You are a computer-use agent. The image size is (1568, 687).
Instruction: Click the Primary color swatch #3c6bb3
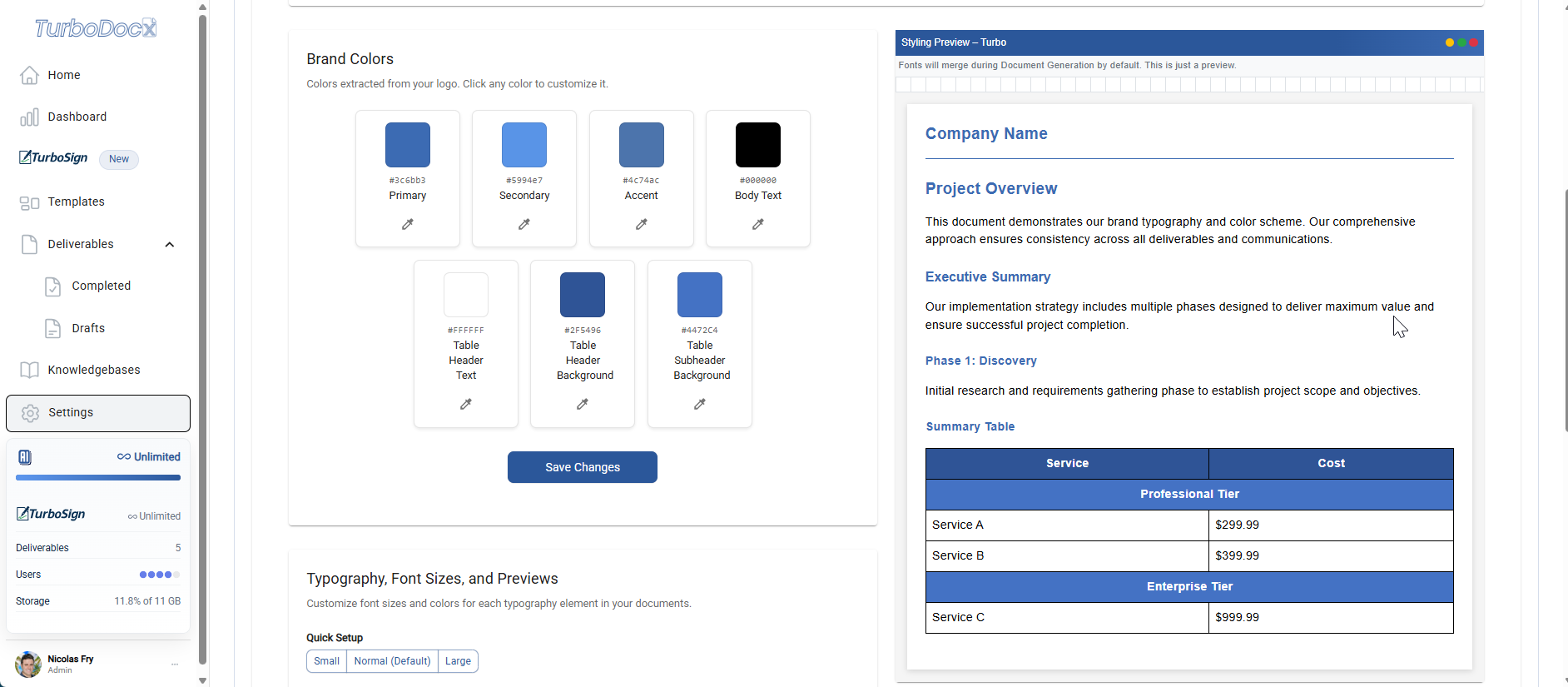click(x=408, y=145)
